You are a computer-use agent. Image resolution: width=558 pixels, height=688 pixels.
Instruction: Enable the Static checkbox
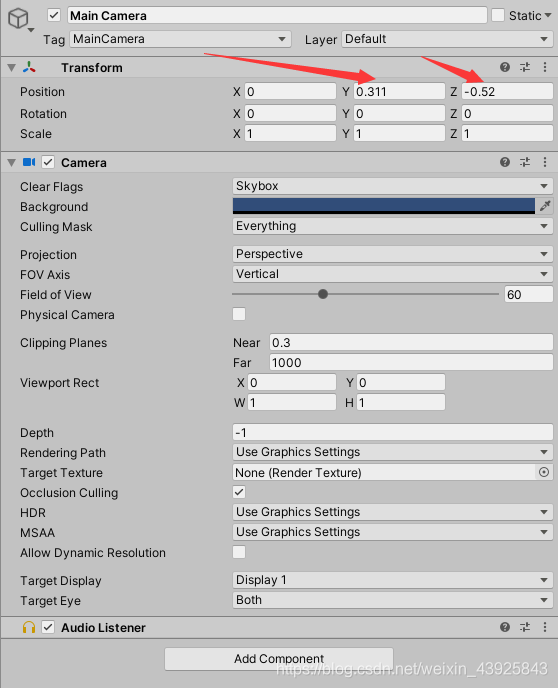tap(498, 15)
